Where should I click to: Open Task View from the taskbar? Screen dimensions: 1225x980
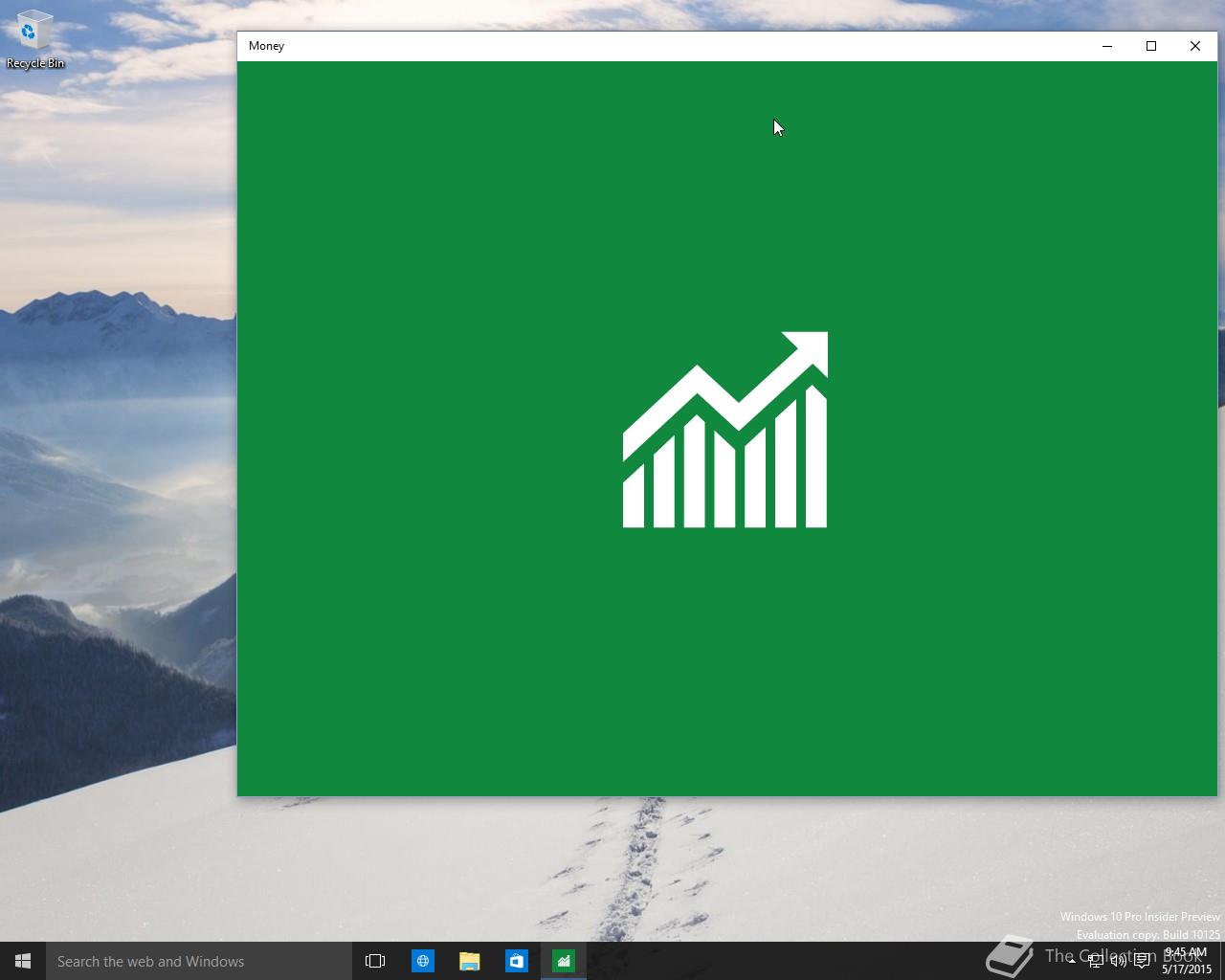[375, 961]
